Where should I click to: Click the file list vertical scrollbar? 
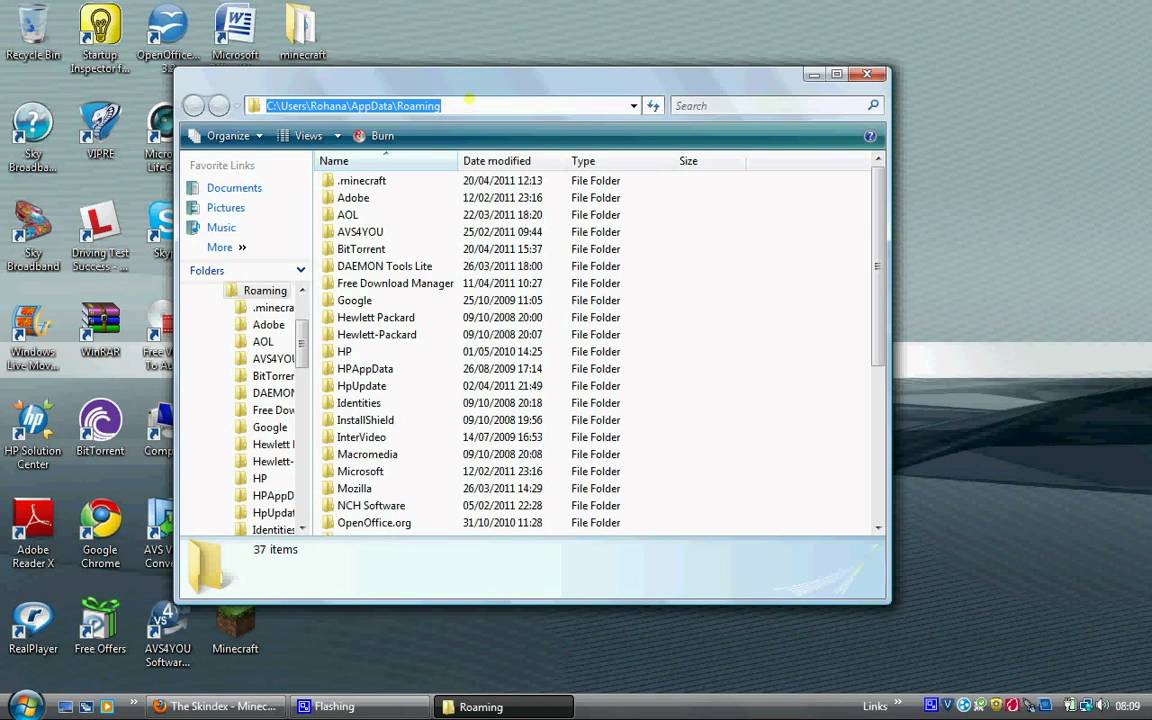pos(878,266)
